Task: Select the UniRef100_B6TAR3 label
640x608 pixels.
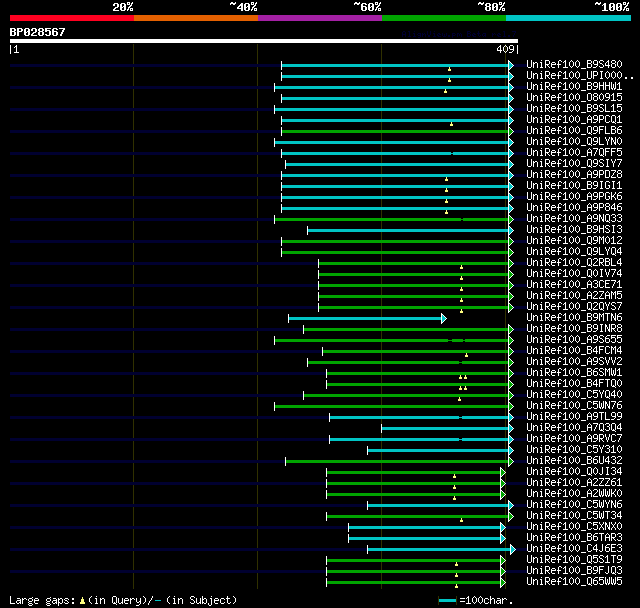Action: pyautogui.click(x=574, y=538)
